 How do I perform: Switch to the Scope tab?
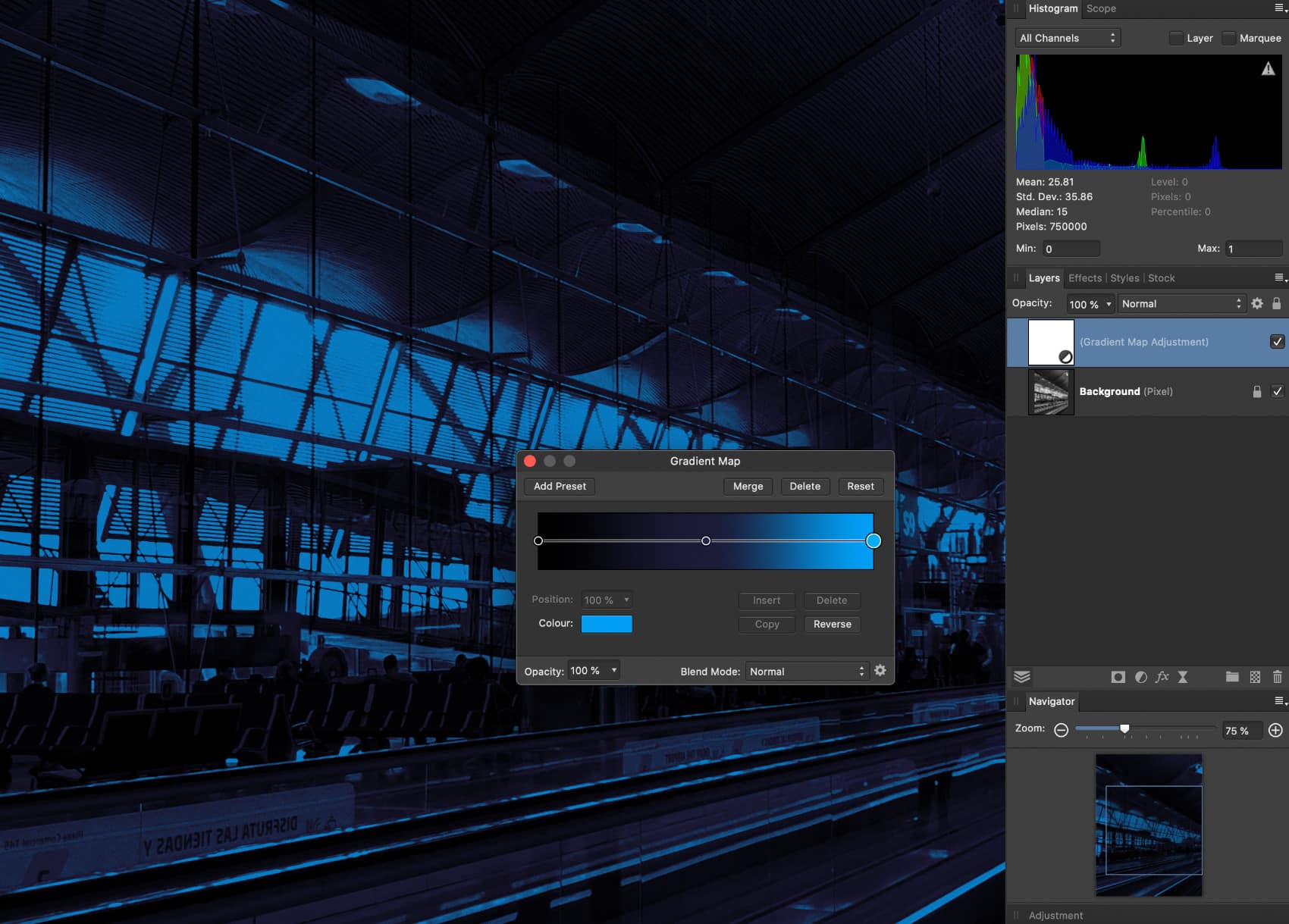1101,8
